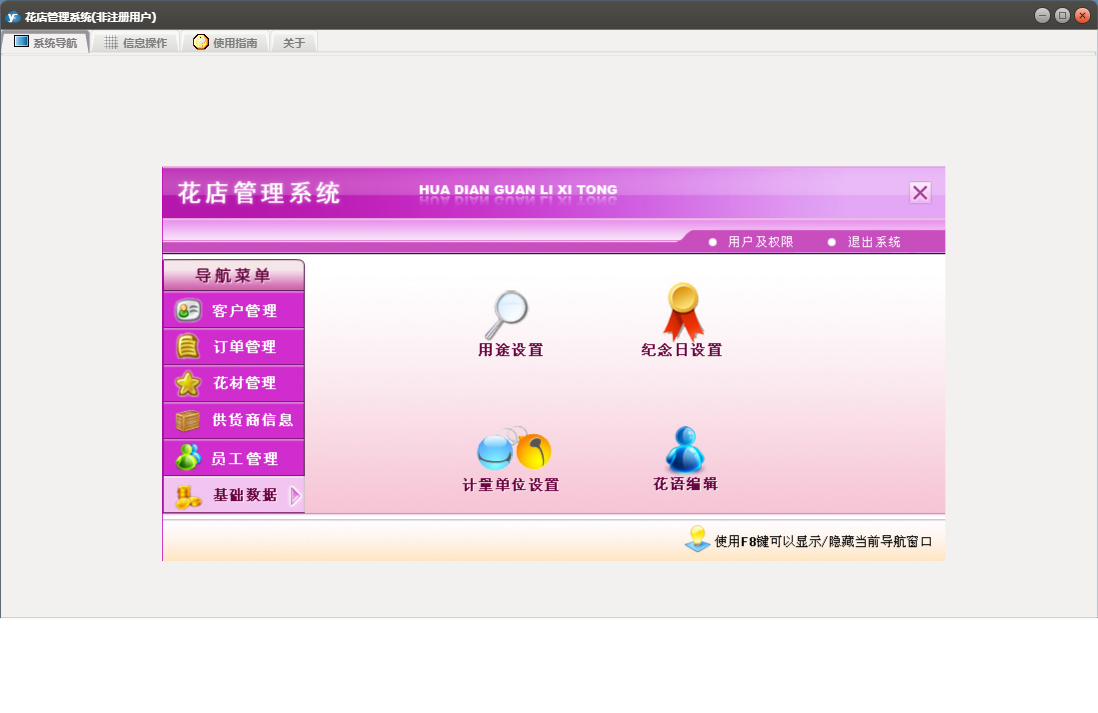1098x713 pixels.
Task: Switch to 系统导航 tab
Action: coord(46,42)
